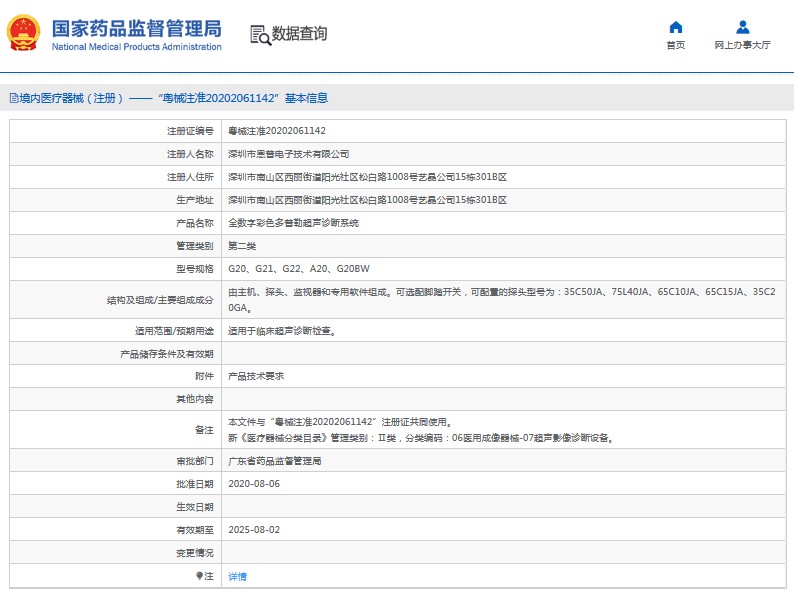Click the breadcrumb title 基本信息
The image size is (794, 595).
click(x=306, y=98)
